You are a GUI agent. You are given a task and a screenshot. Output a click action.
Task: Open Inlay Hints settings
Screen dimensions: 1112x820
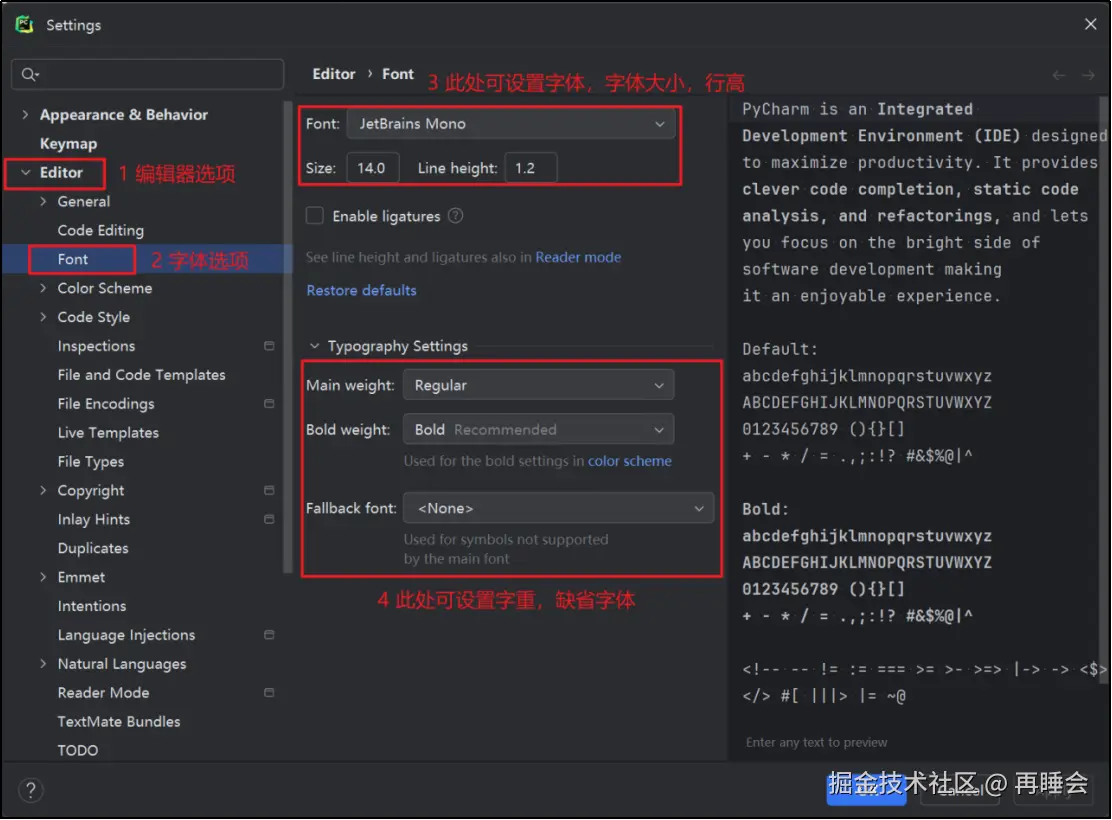(94, 519)
